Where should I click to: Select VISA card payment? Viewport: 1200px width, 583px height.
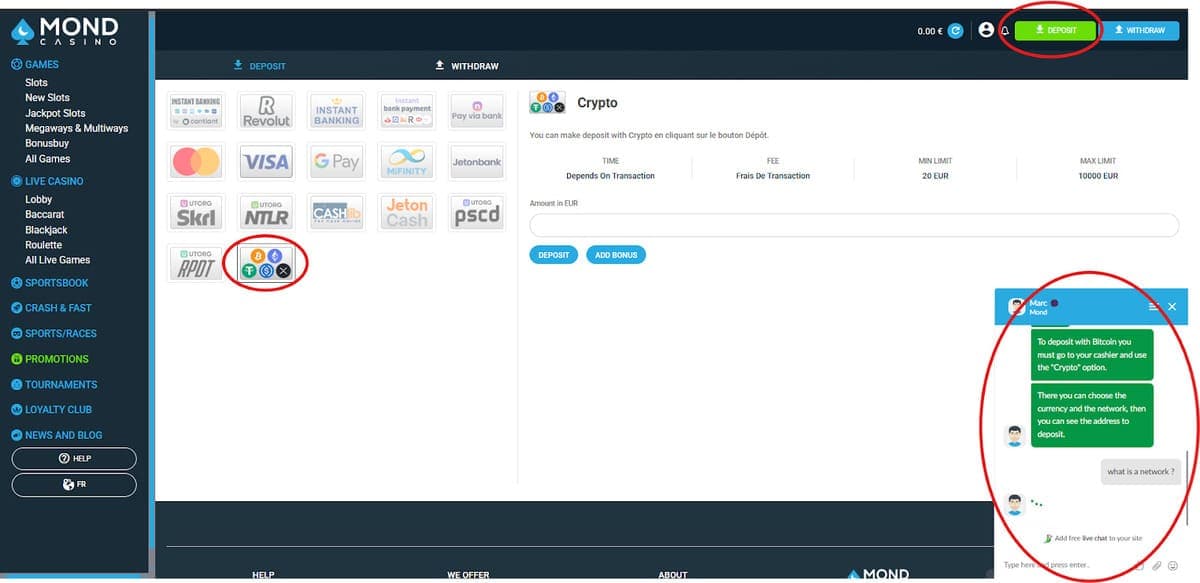266,161
